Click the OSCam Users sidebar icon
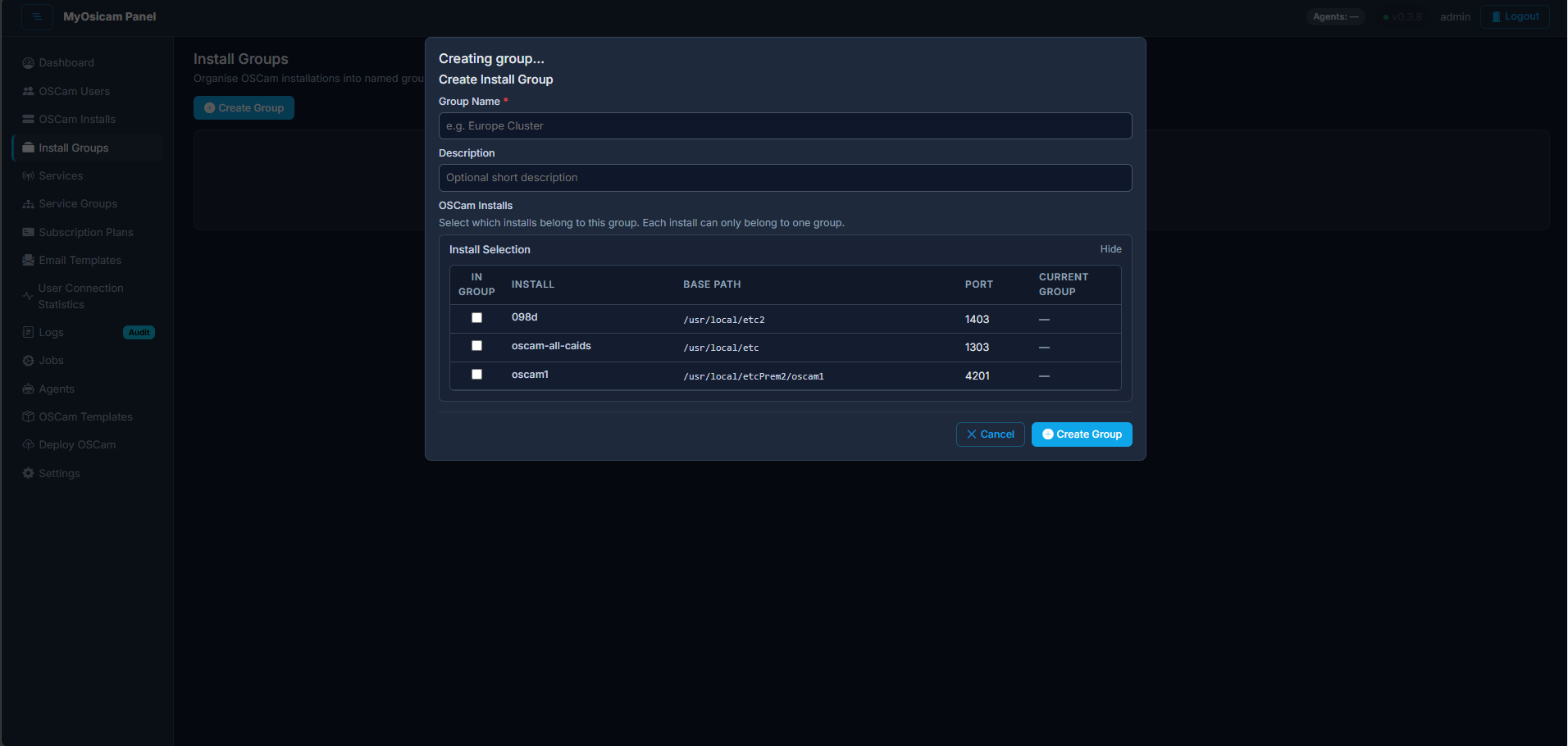Viewport: 1568px width, 746px height. tap(28, 91)
